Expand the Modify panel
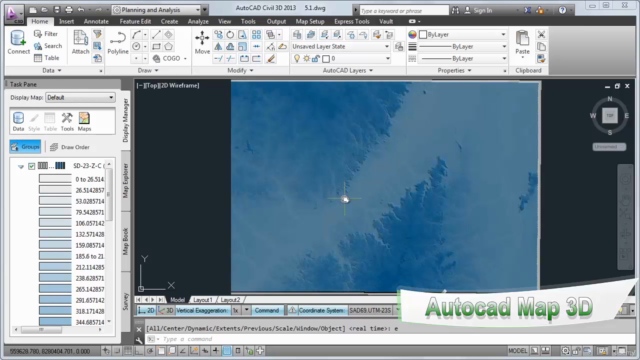This screenshot has height=360, width=640. 240,71
